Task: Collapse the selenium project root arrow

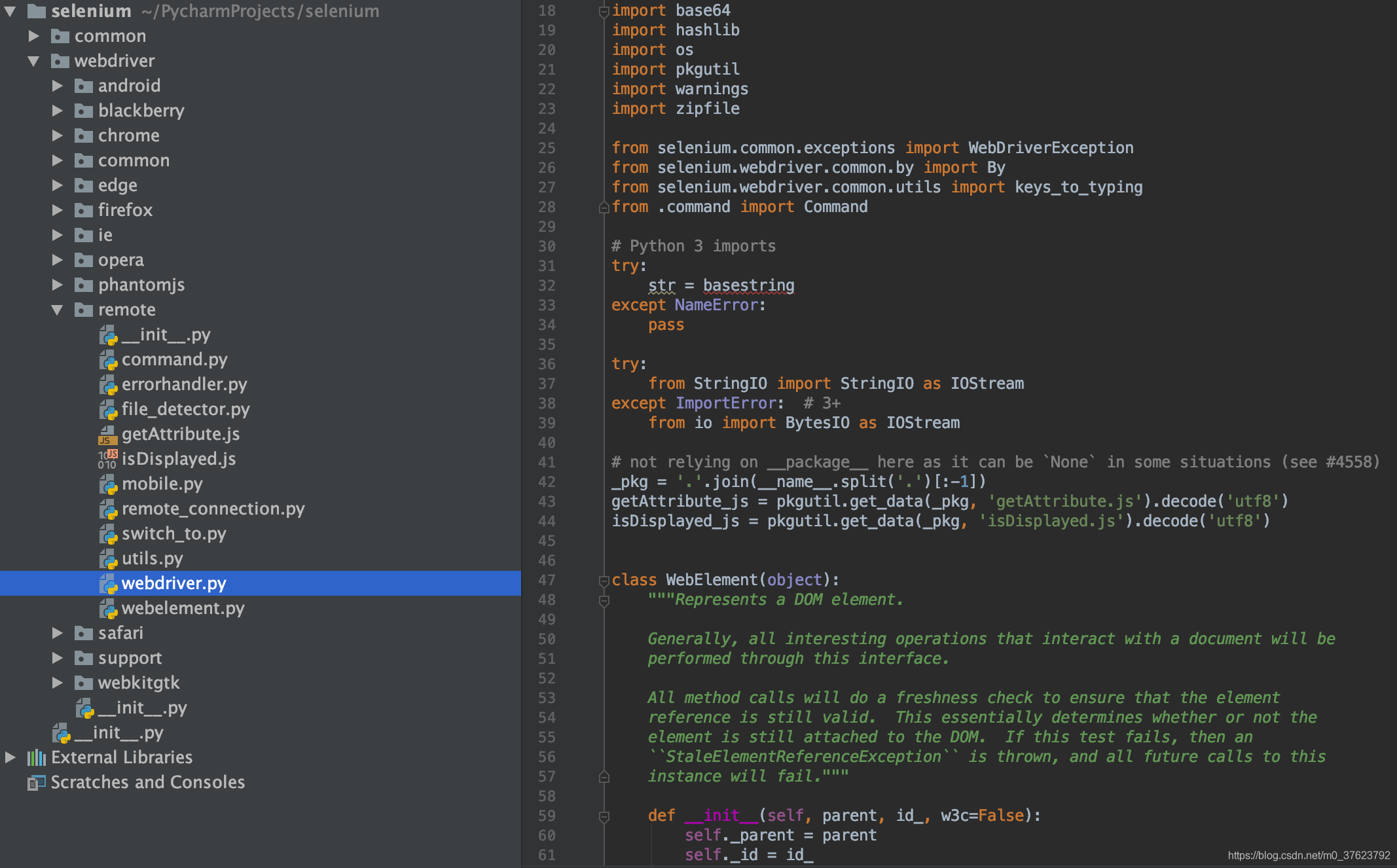Action: point(10,11)
